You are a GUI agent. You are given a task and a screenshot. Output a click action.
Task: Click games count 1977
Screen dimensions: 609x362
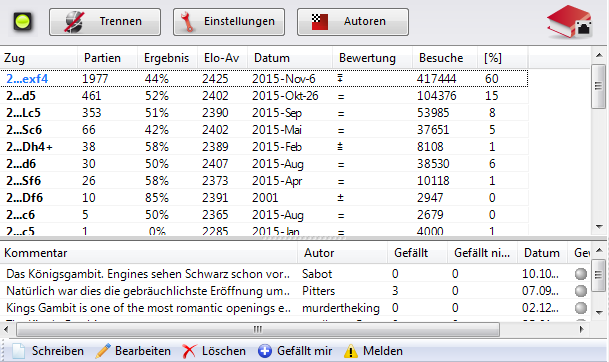tap(95, 79)
